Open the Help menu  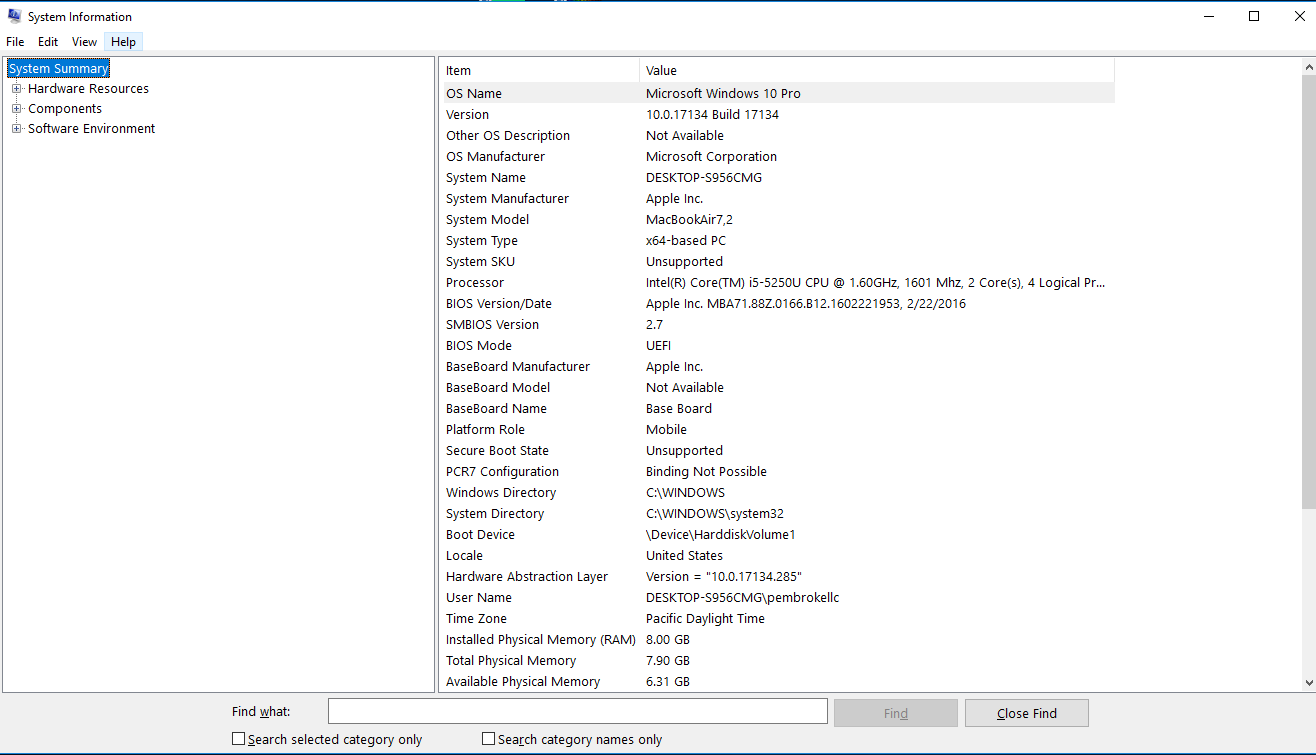click(124, 42)
